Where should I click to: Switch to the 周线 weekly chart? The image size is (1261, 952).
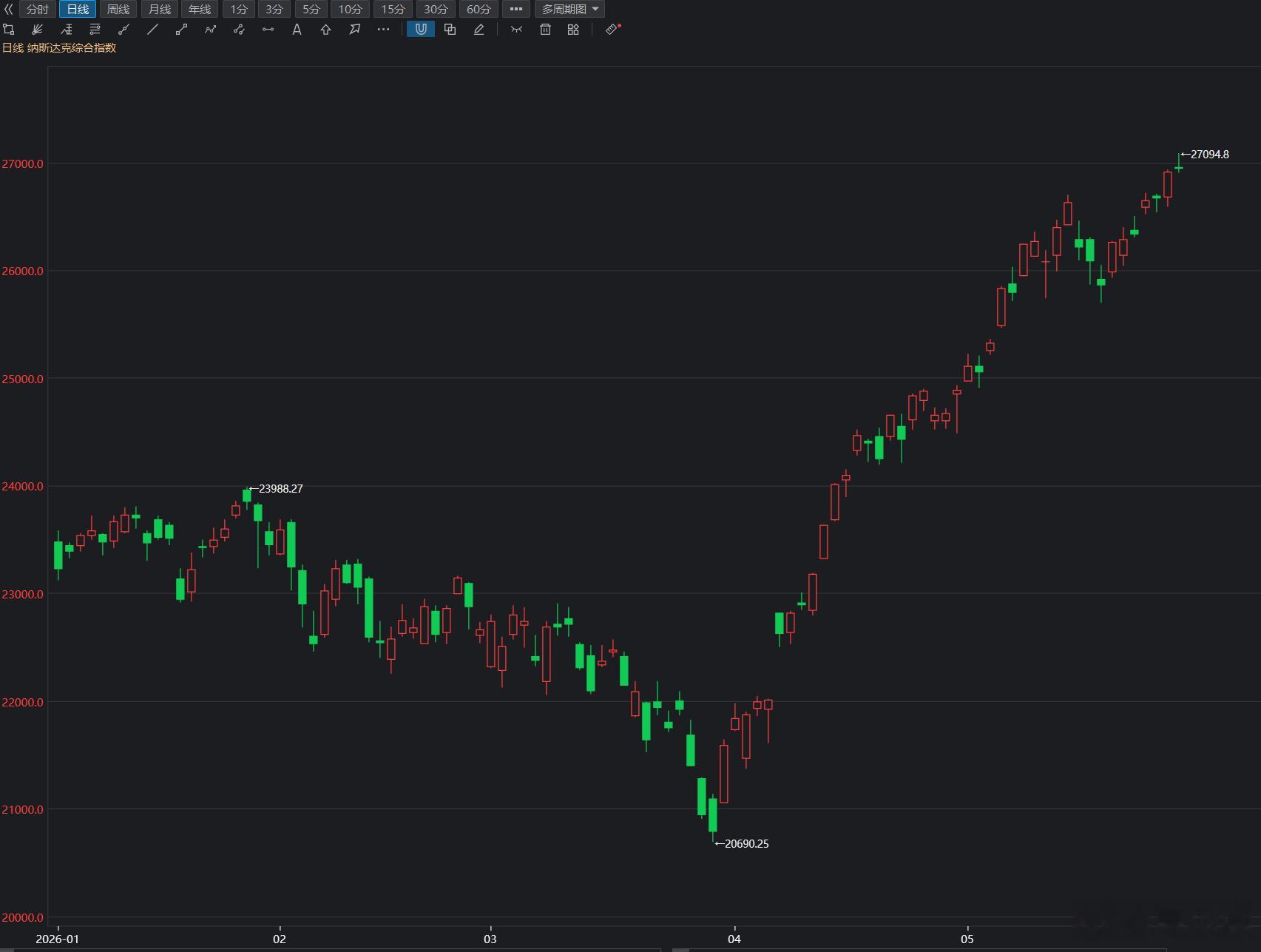tap(118, 9)
